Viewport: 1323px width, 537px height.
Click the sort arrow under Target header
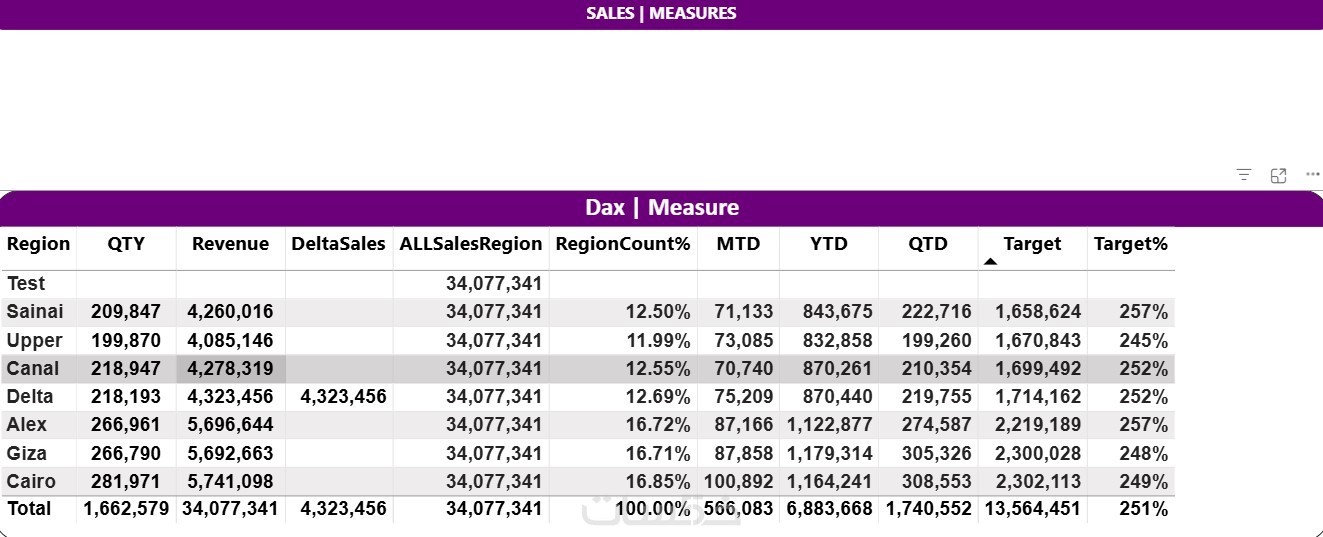pos(990,261)
